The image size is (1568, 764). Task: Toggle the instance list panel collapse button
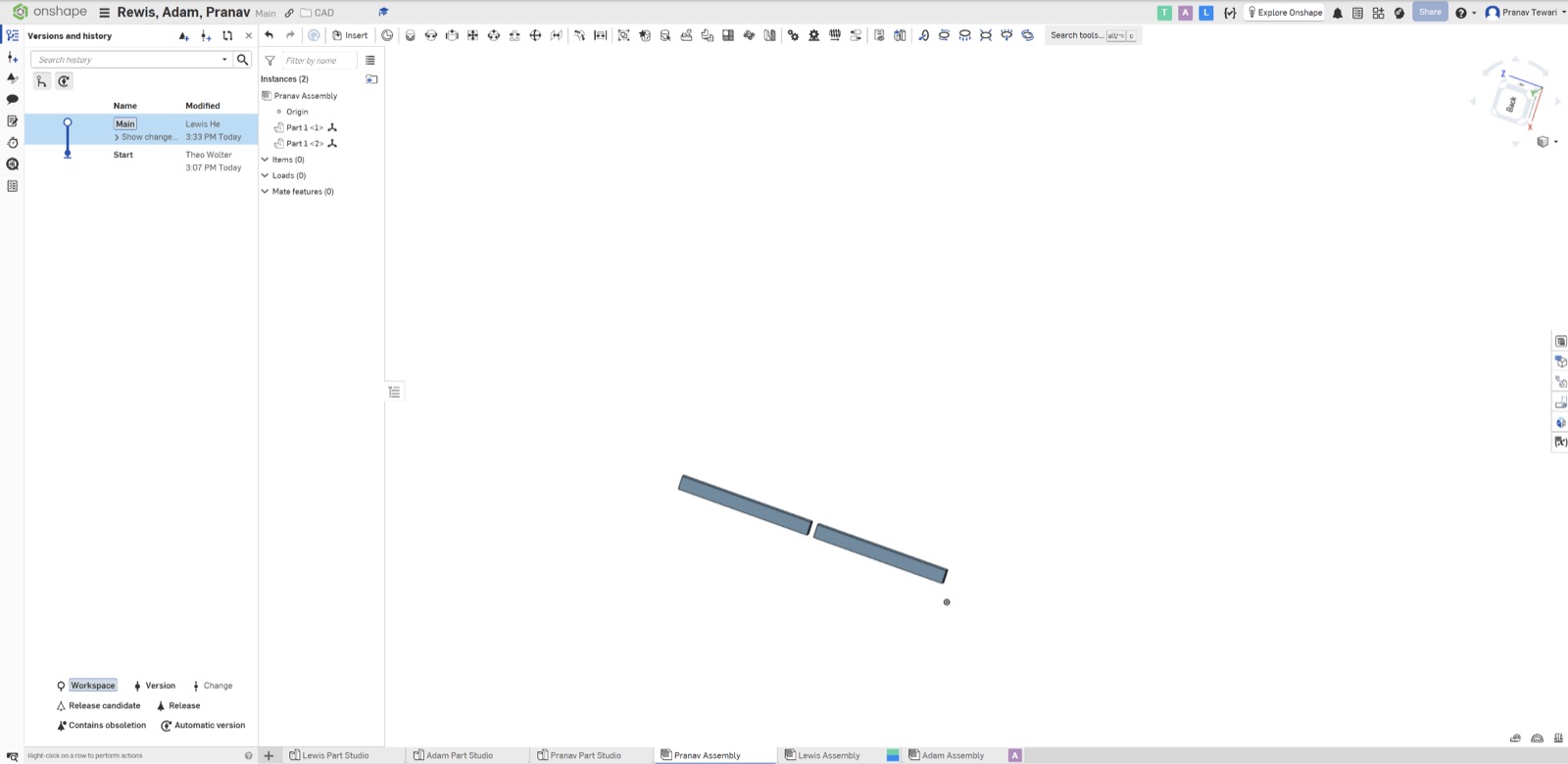click(394, 392)
